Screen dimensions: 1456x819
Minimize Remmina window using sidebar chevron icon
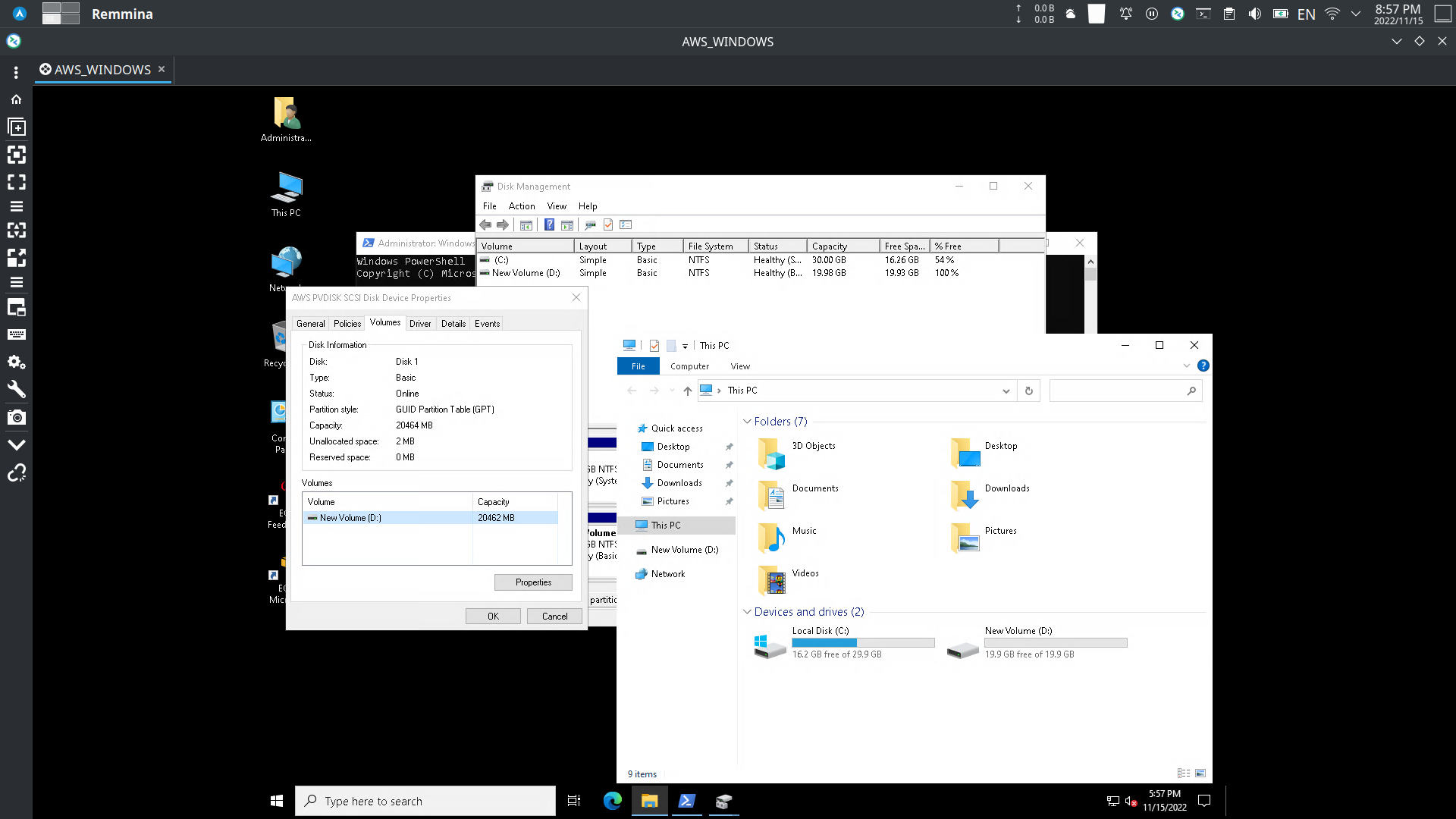tap(16, 444)
